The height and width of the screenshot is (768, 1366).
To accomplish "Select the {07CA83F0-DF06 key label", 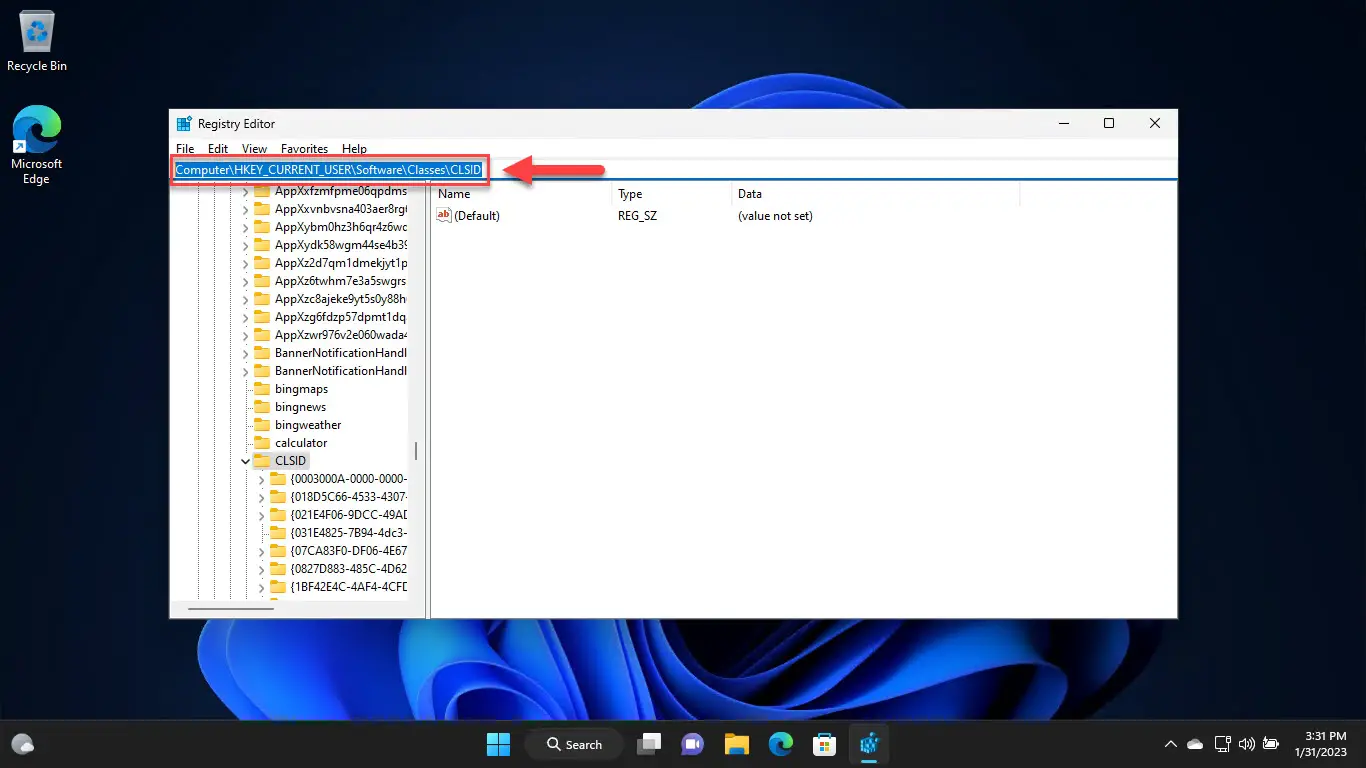I will (x=348, y=551).
